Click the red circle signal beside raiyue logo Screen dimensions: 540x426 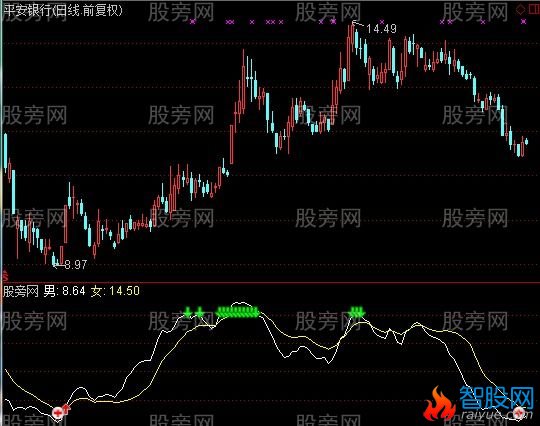519,412
